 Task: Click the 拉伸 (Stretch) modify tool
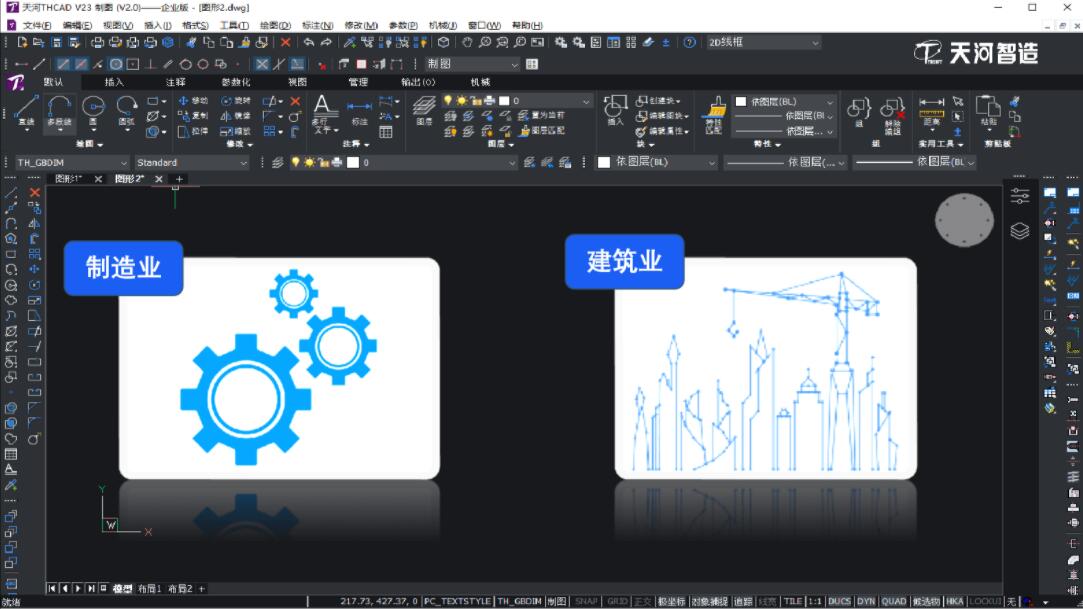pos(193,131)
